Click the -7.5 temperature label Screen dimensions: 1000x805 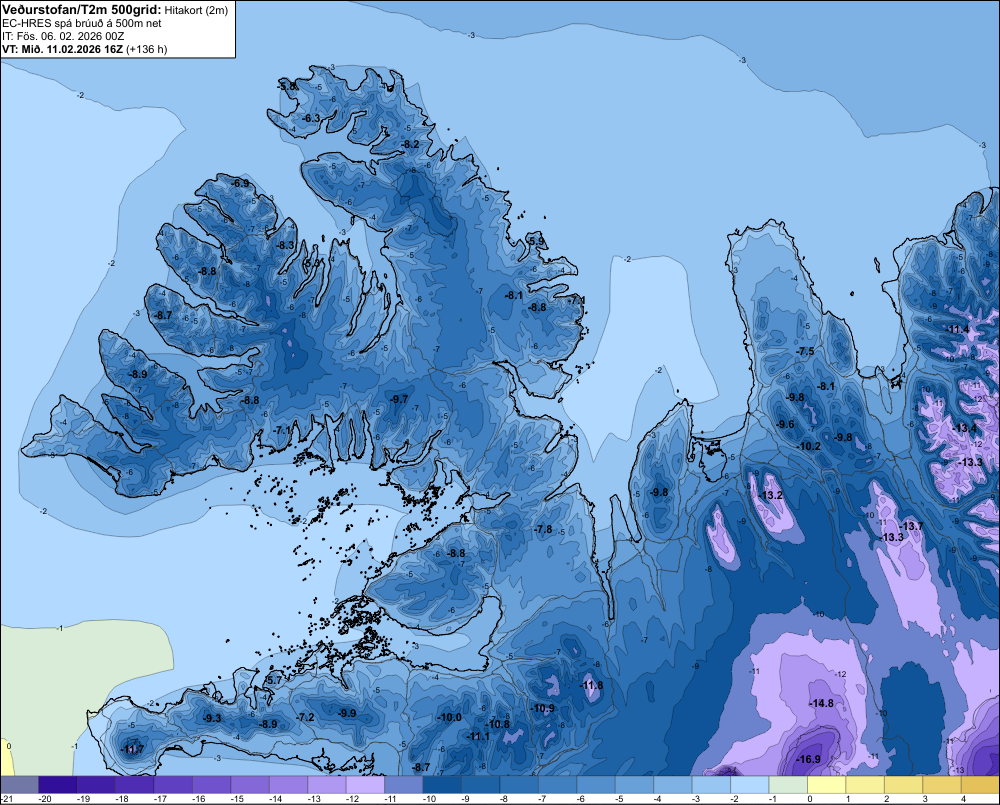[805, 351]
